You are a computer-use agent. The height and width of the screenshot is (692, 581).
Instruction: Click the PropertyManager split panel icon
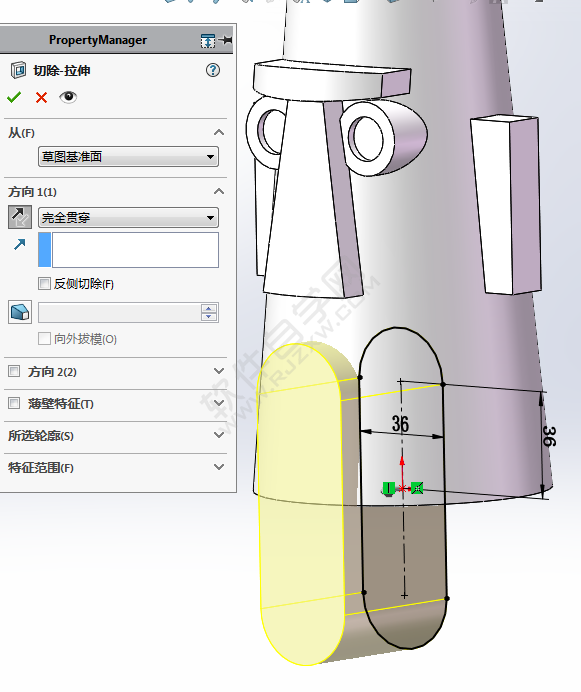pos(208,41)
